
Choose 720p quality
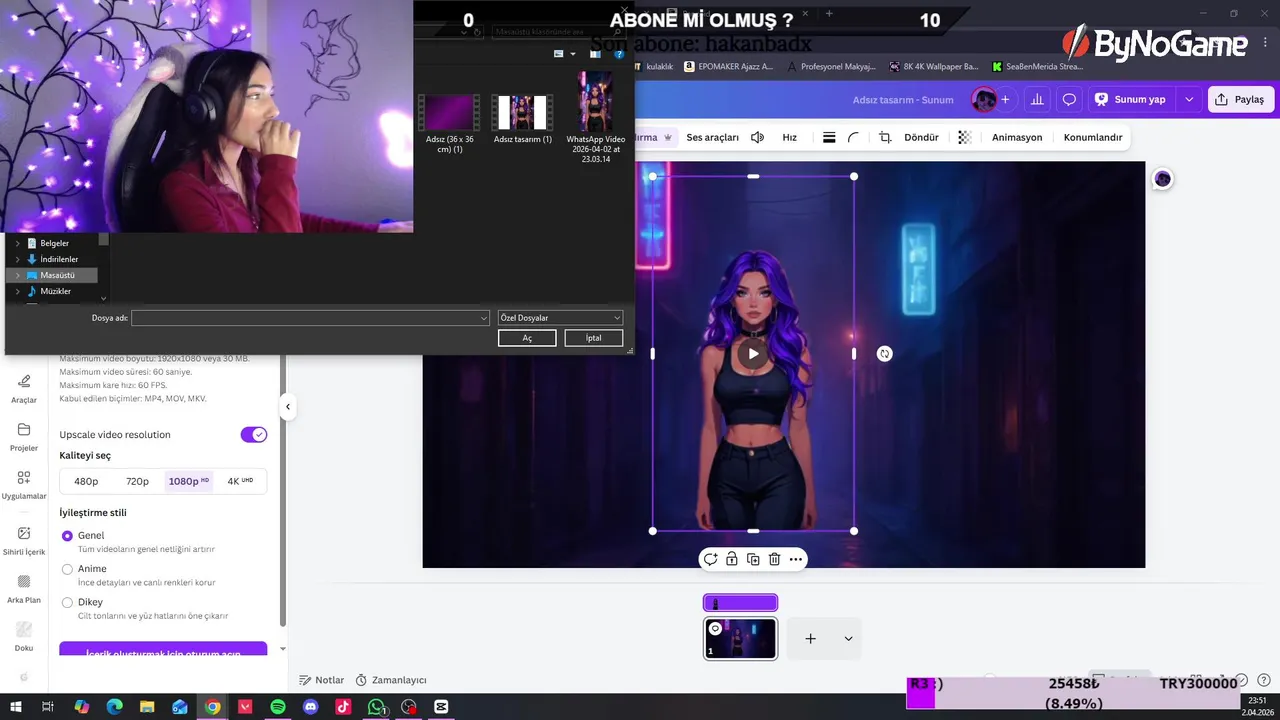point(137,481)
